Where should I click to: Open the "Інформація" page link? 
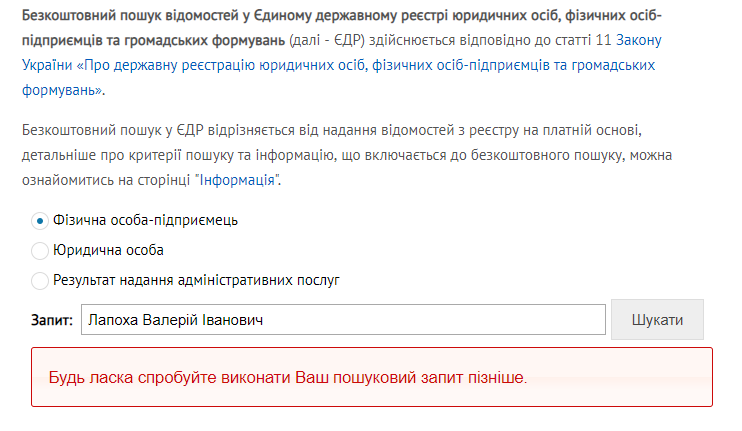239,181
